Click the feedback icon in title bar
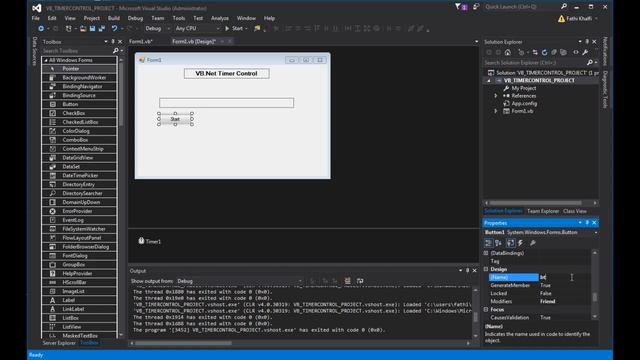640x360 pixels. tap(476, 7)
